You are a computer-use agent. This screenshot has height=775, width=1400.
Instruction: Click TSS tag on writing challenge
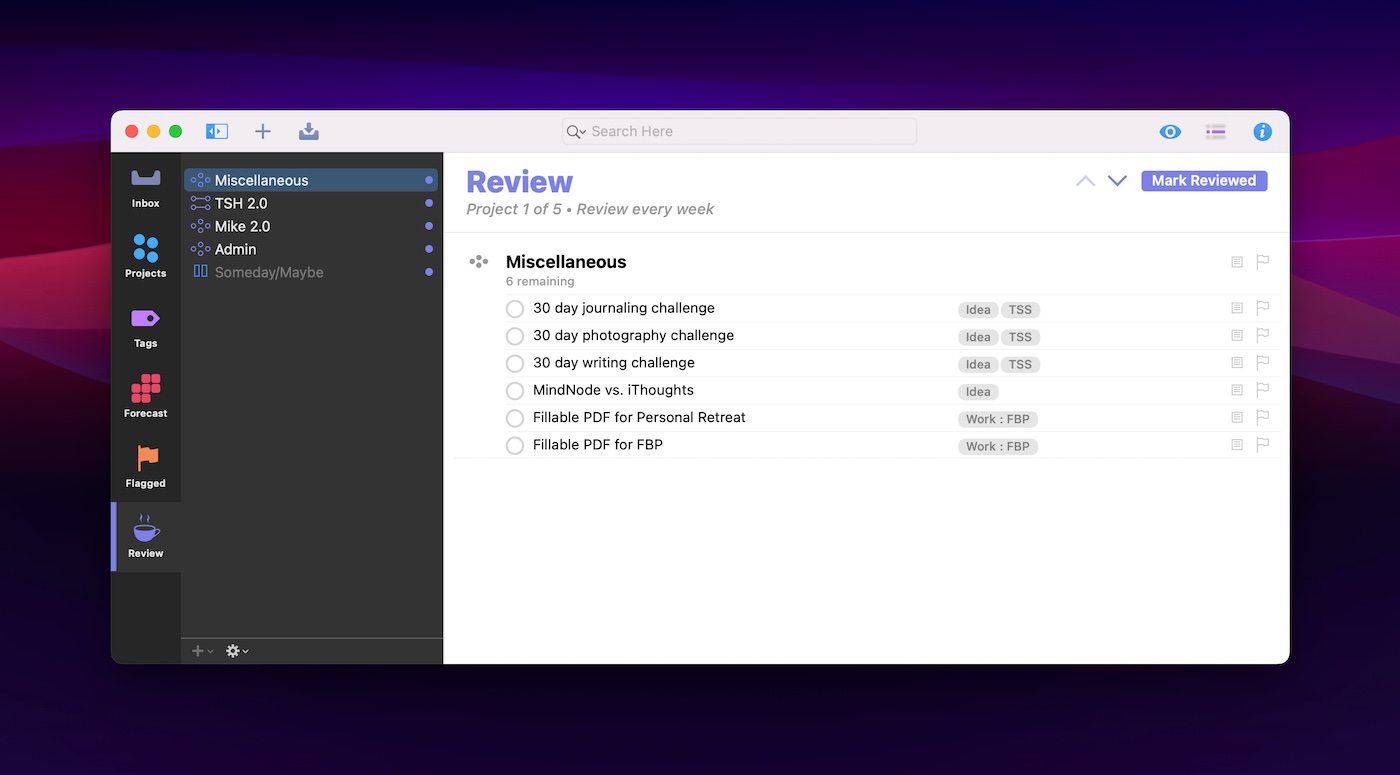[x=1020, y=365]
